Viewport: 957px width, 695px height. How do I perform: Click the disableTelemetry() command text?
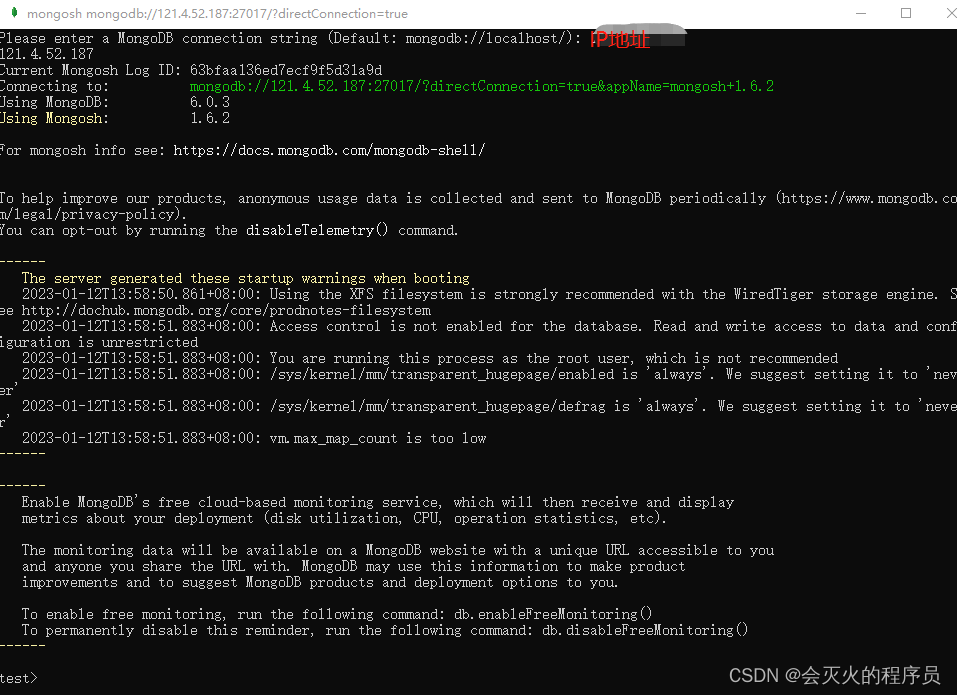[x=317, y=230]
